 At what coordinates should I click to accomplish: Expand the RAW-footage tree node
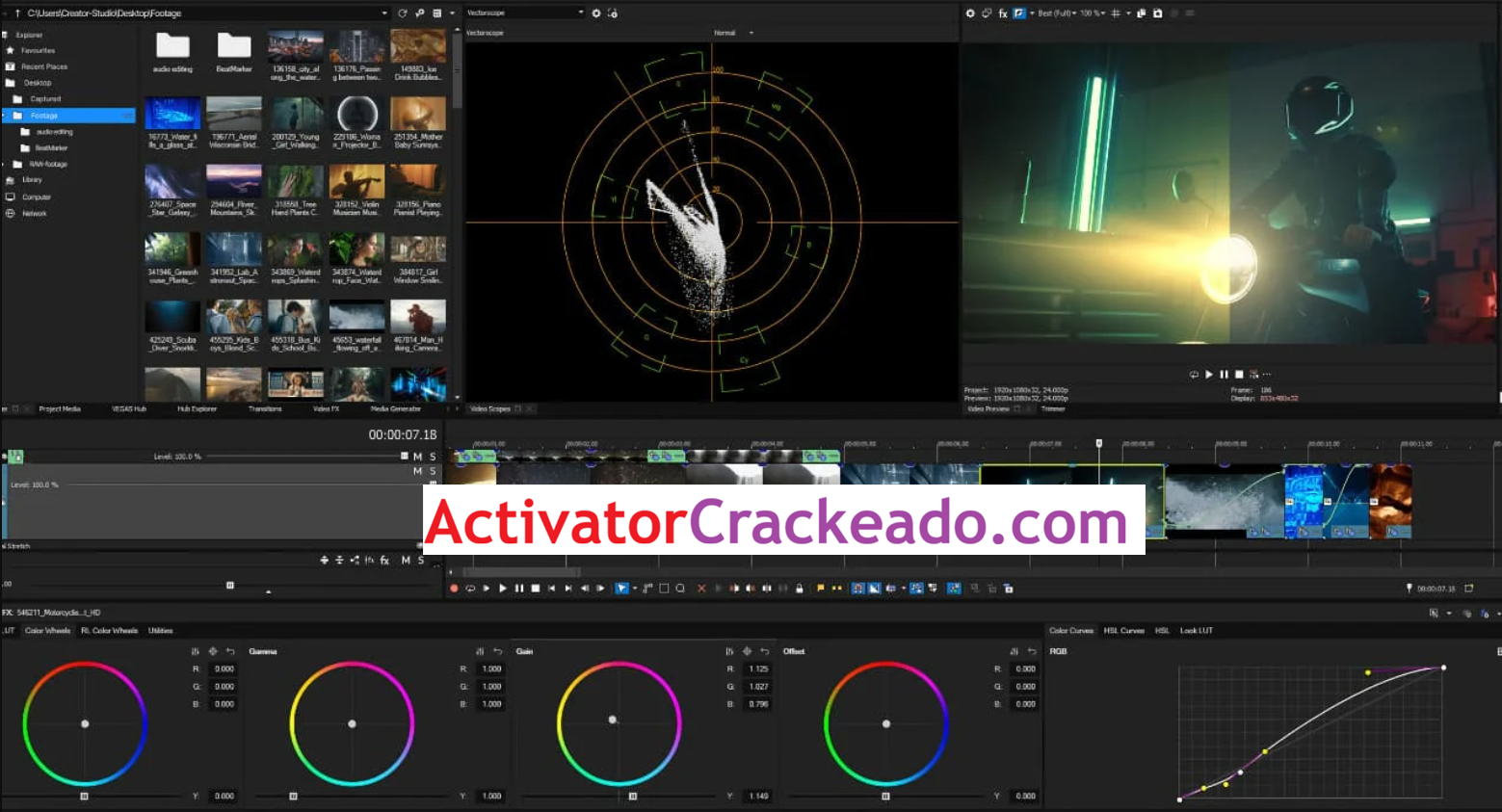(5, 165)
